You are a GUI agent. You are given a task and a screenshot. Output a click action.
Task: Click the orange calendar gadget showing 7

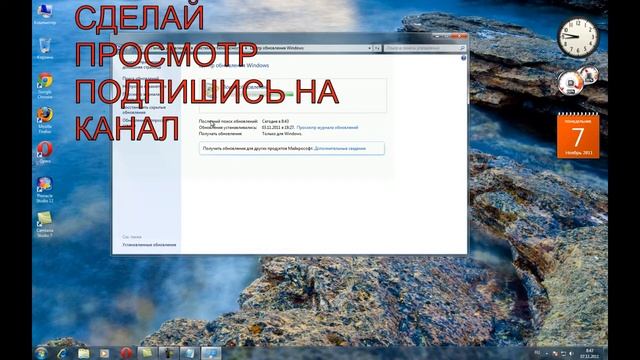(x=578, y=137)
